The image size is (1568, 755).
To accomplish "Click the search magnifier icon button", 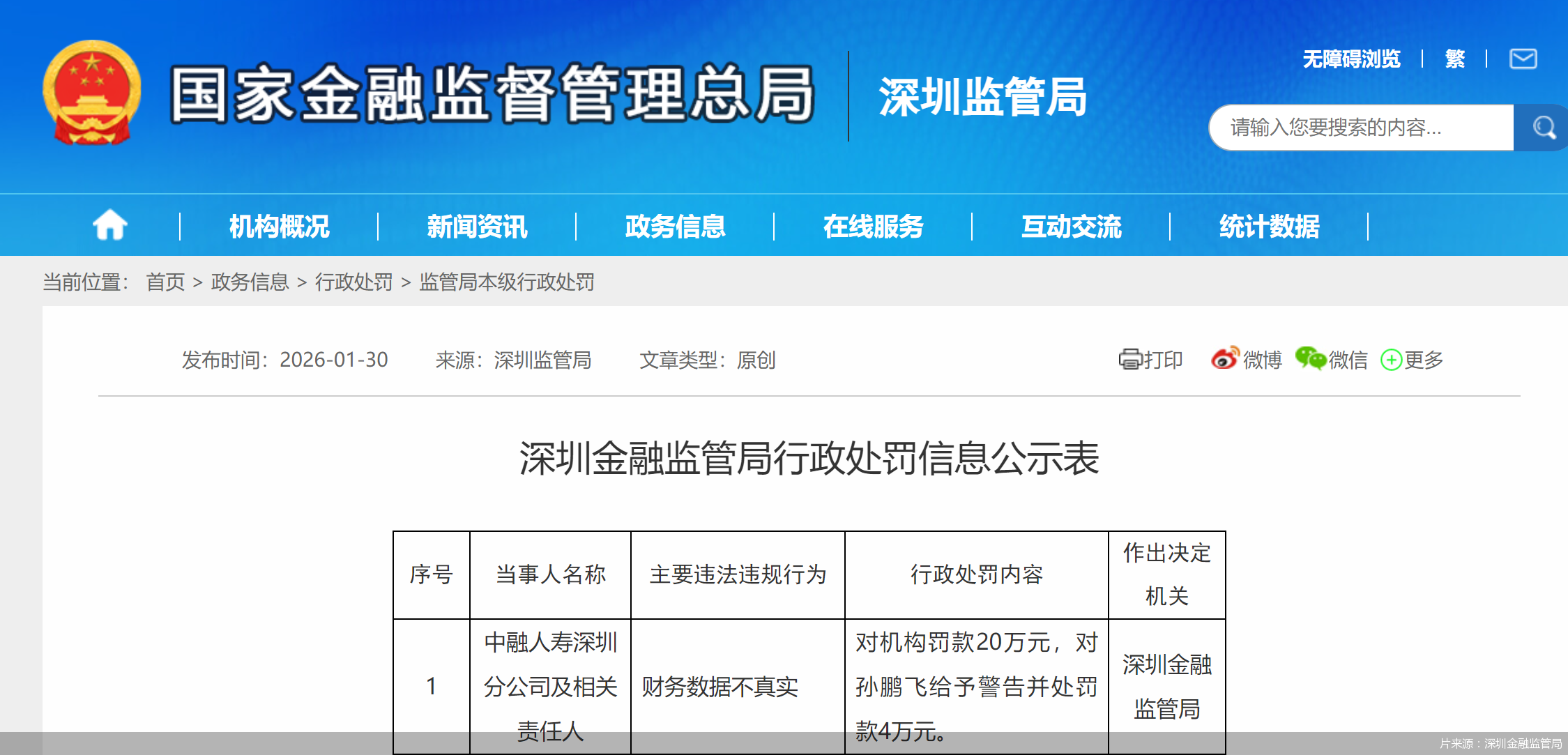I will point(1544,128).
